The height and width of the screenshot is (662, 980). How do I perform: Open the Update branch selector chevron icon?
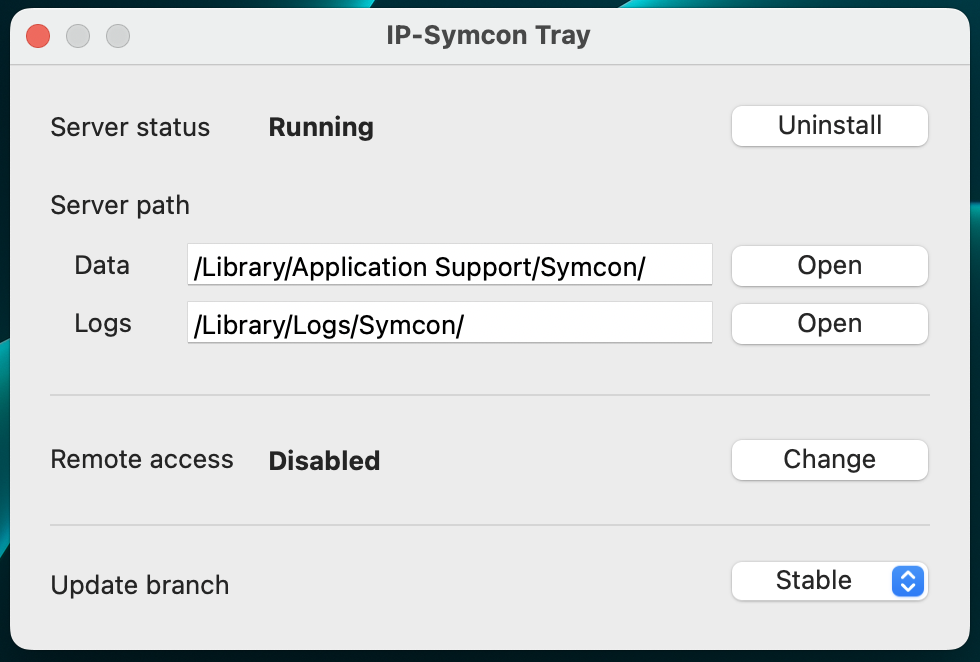(x=908, y=581)
